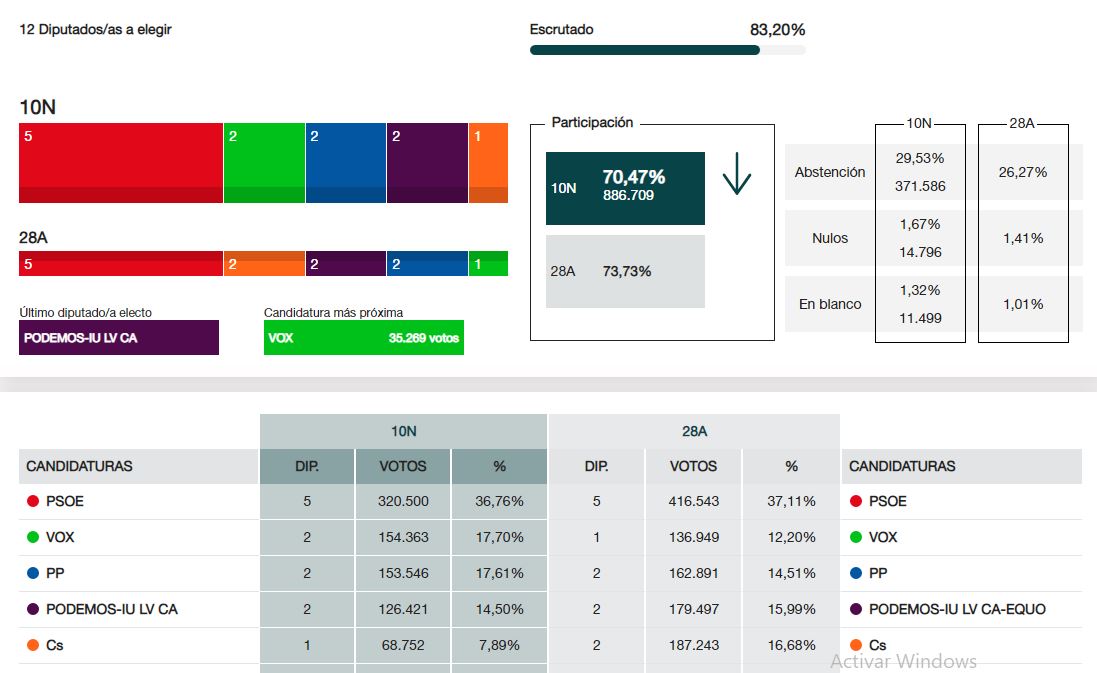The height and width of the screenshot is (673, 1097).
Task: Click the red 5-seat segment in 10N bar
Action: (120, 162)
